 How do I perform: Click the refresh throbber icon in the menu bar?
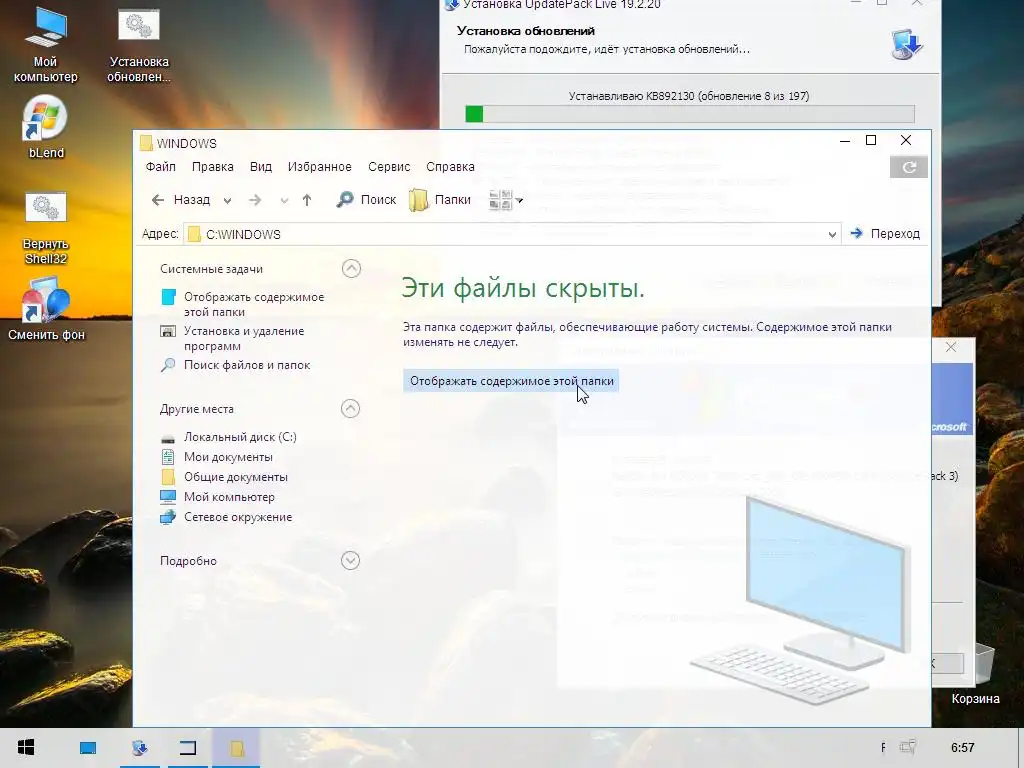[x=908, y=167]
